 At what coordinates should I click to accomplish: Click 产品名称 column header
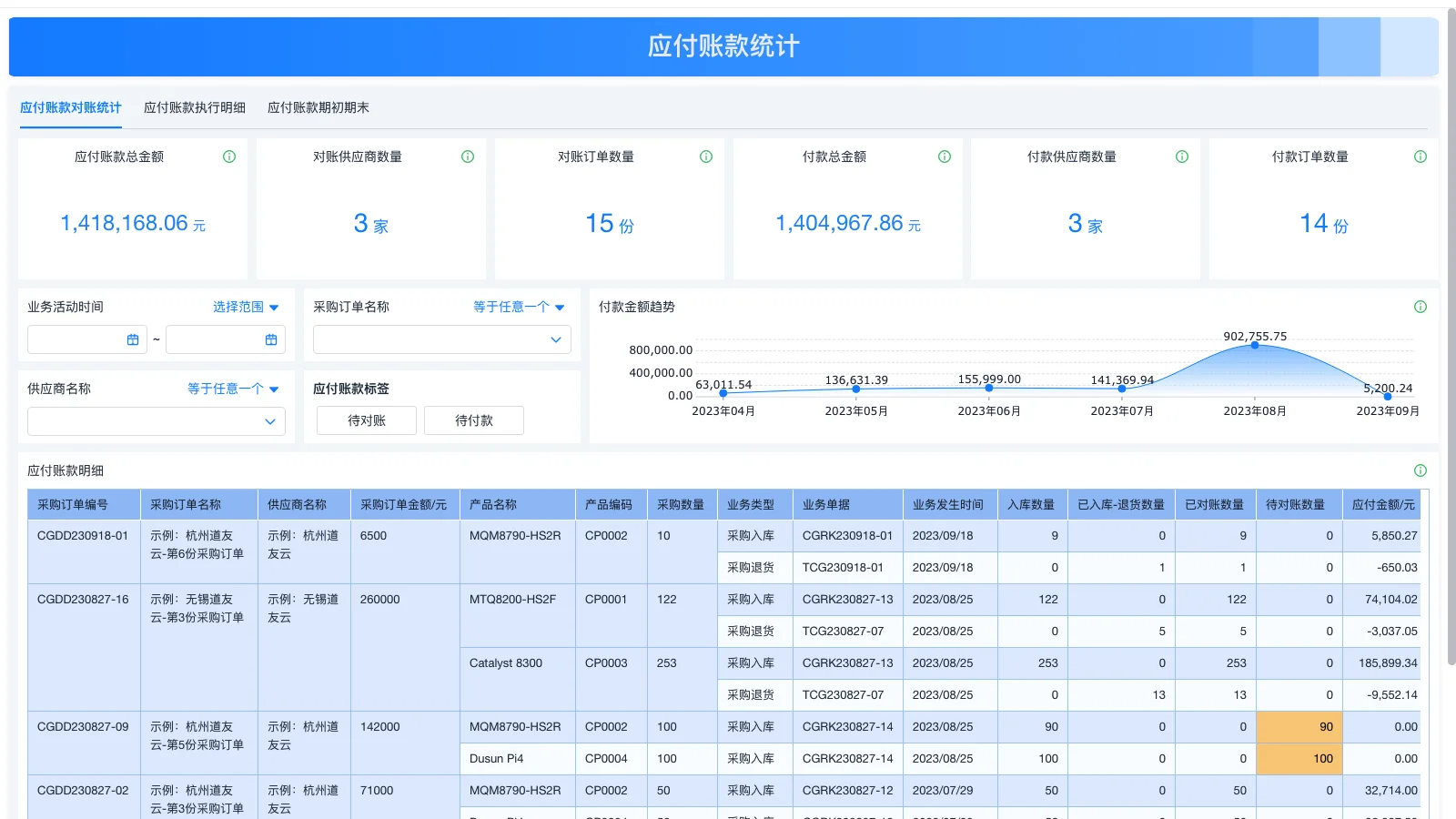[518, 504]
